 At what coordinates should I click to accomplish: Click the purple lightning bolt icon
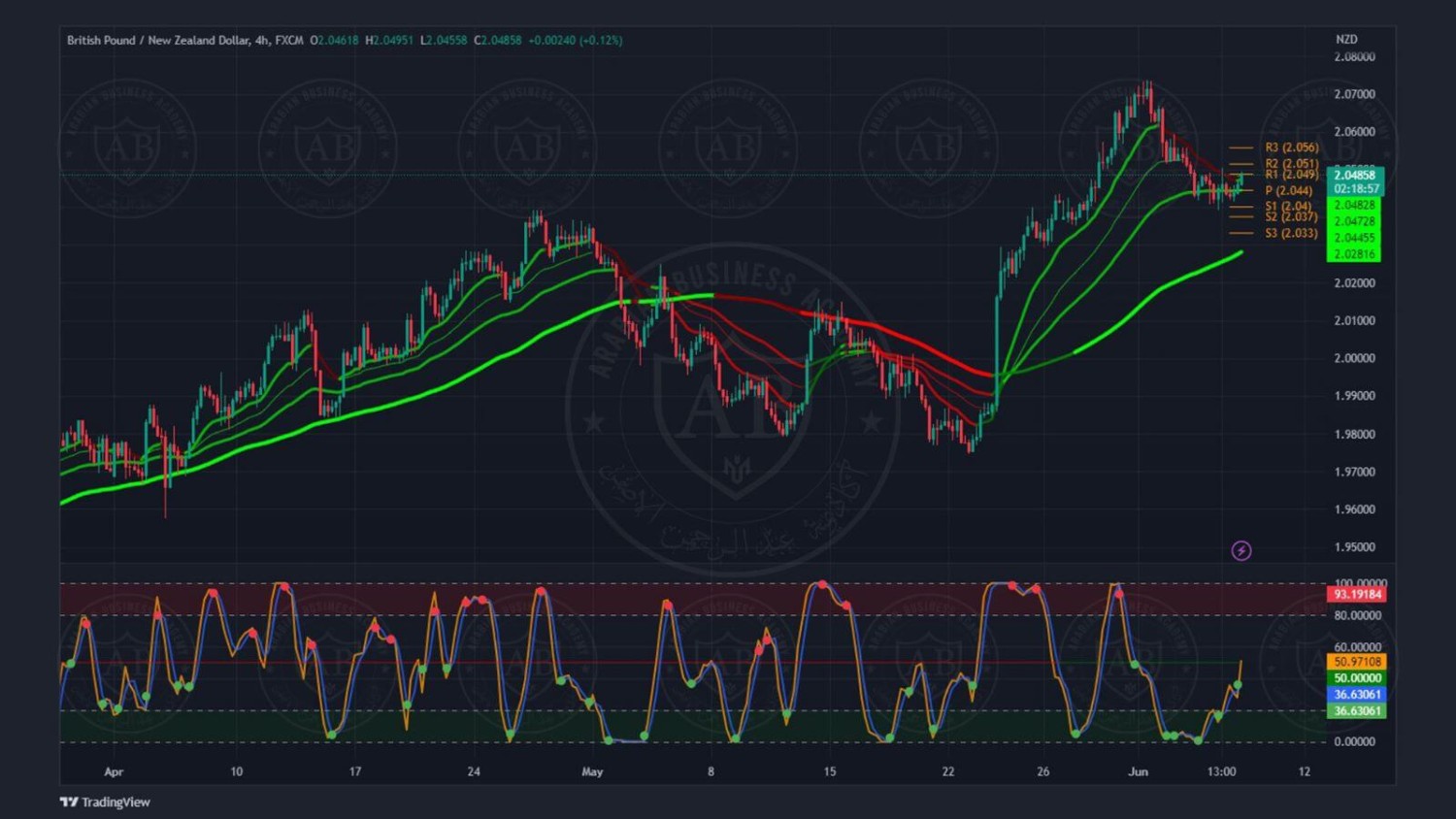1241,551
